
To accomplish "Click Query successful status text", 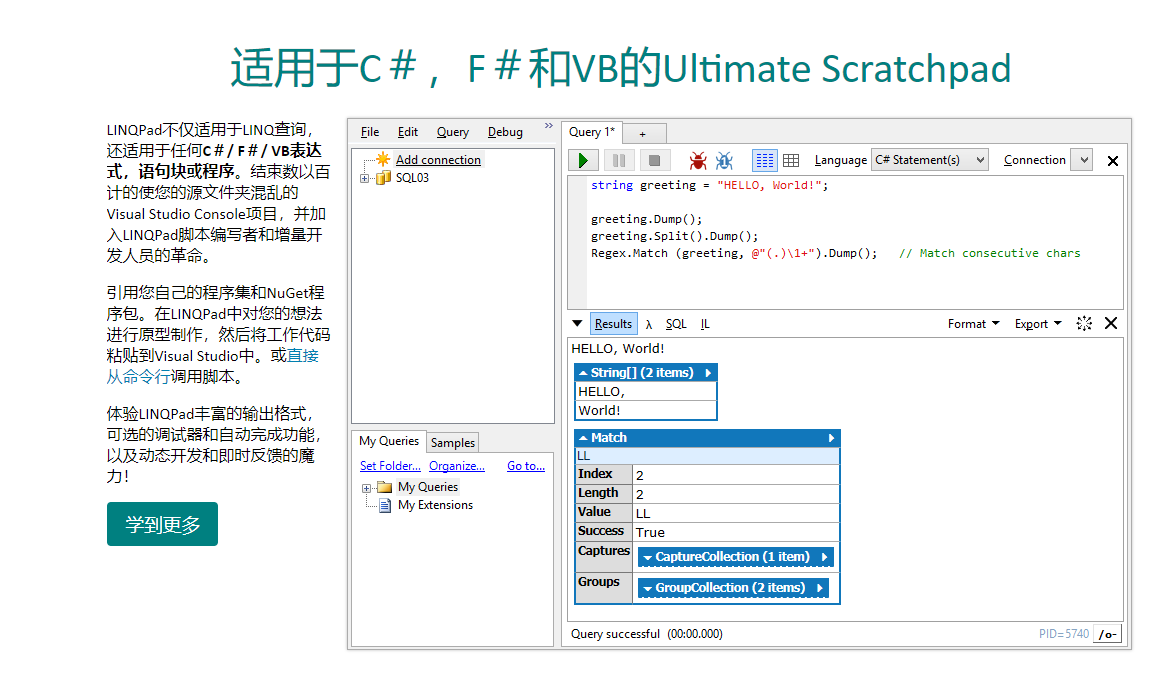I will (x=615, y=633).
